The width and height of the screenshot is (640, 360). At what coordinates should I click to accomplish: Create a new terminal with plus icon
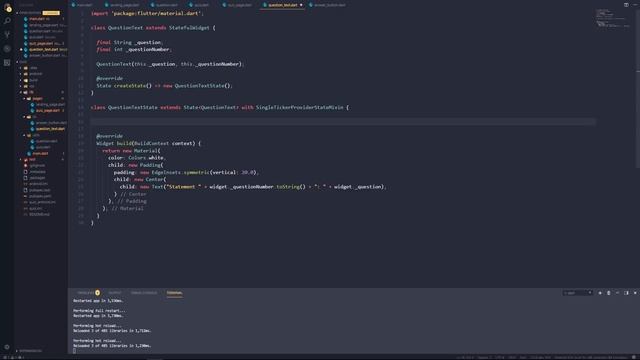(x=600, y=293)
